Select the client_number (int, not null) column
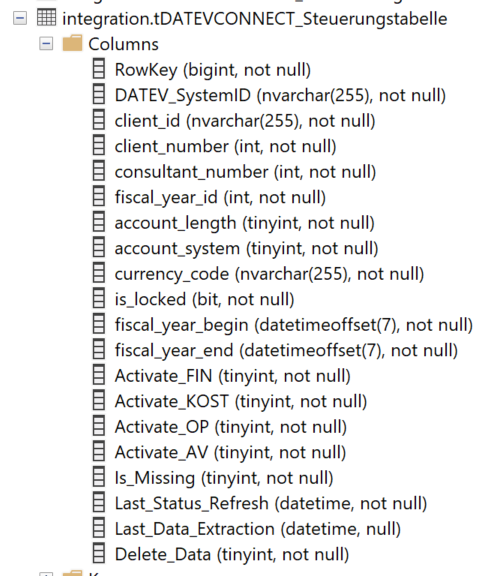 [225, 146]
